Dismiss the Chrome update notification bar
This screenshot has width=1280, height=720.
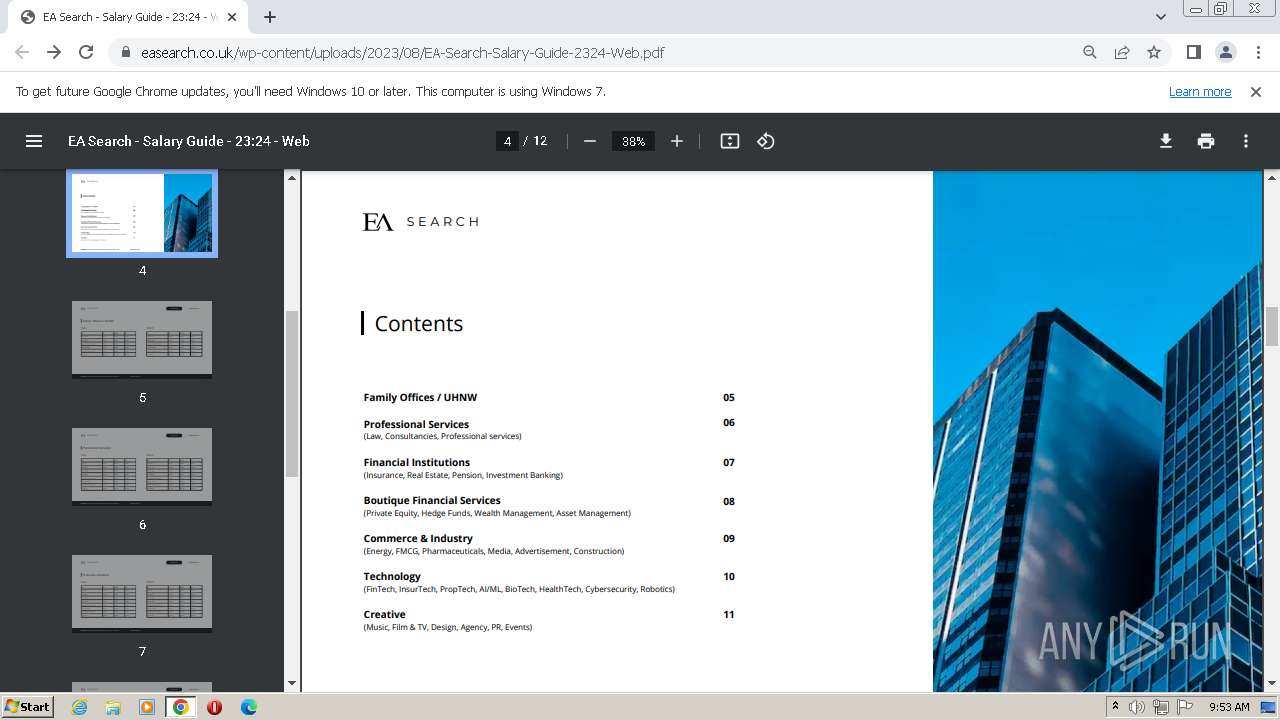[x=1256, y=91]
